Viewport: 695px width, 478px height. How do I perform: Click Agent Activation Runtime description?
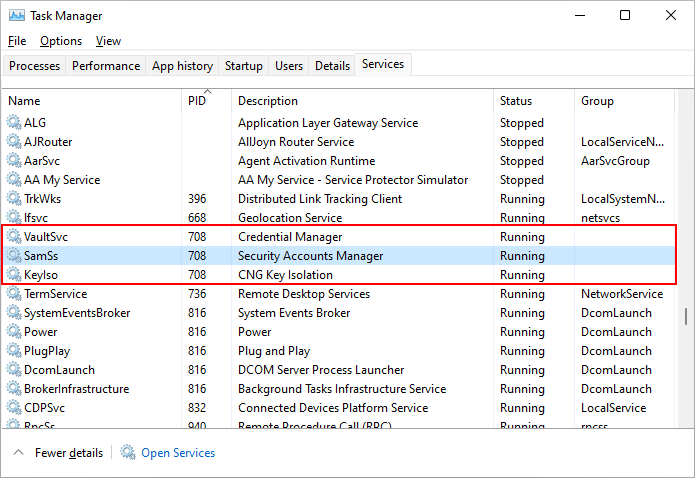coord(306,161)
